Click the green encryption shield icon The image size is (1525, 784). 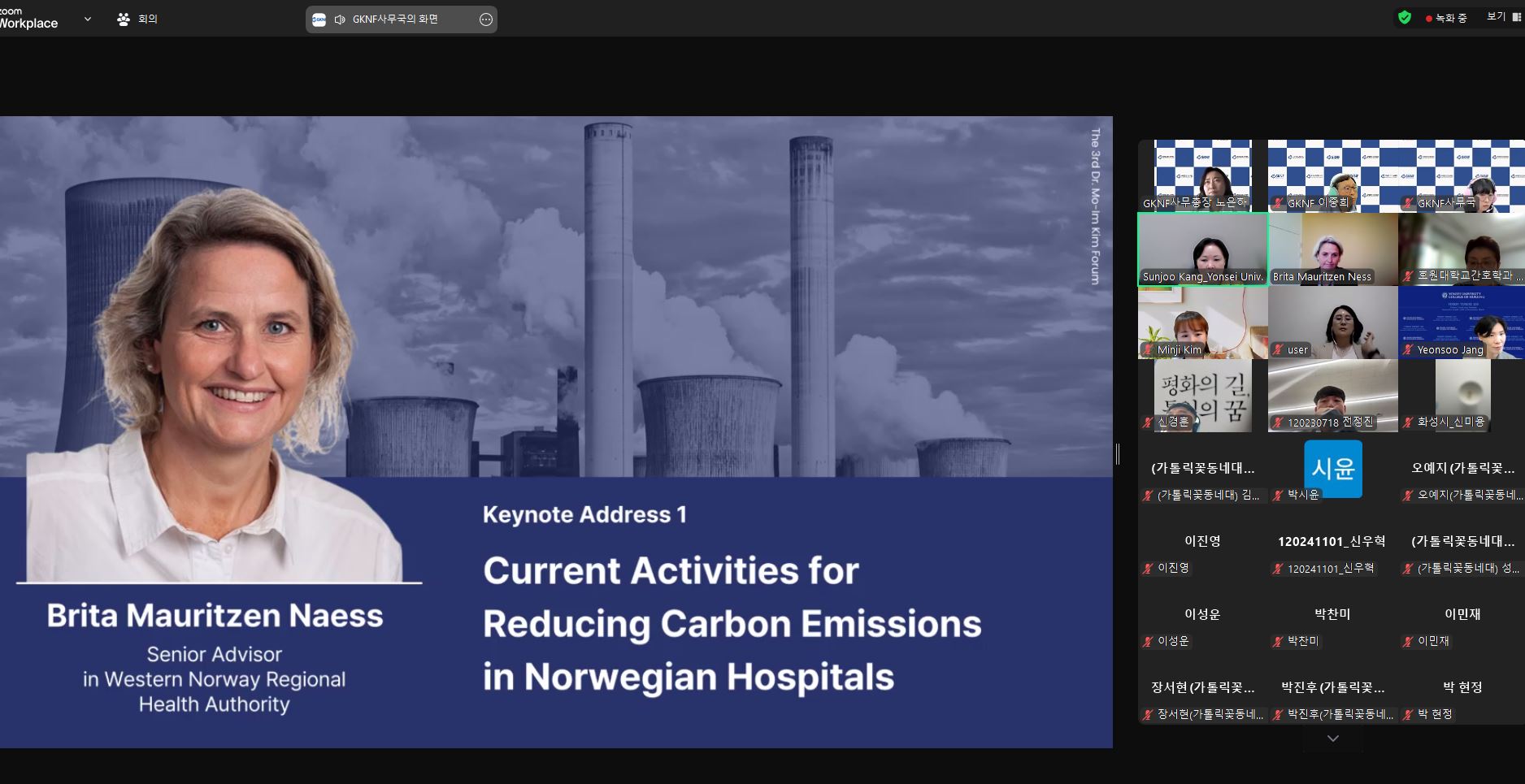pyautogui.click(x=1404, y=17)
